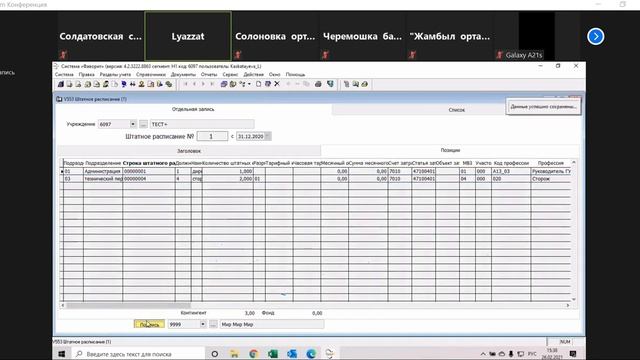640x360 pixels.
Task: Switch to Отдельная запись tab
Action: 193,109
